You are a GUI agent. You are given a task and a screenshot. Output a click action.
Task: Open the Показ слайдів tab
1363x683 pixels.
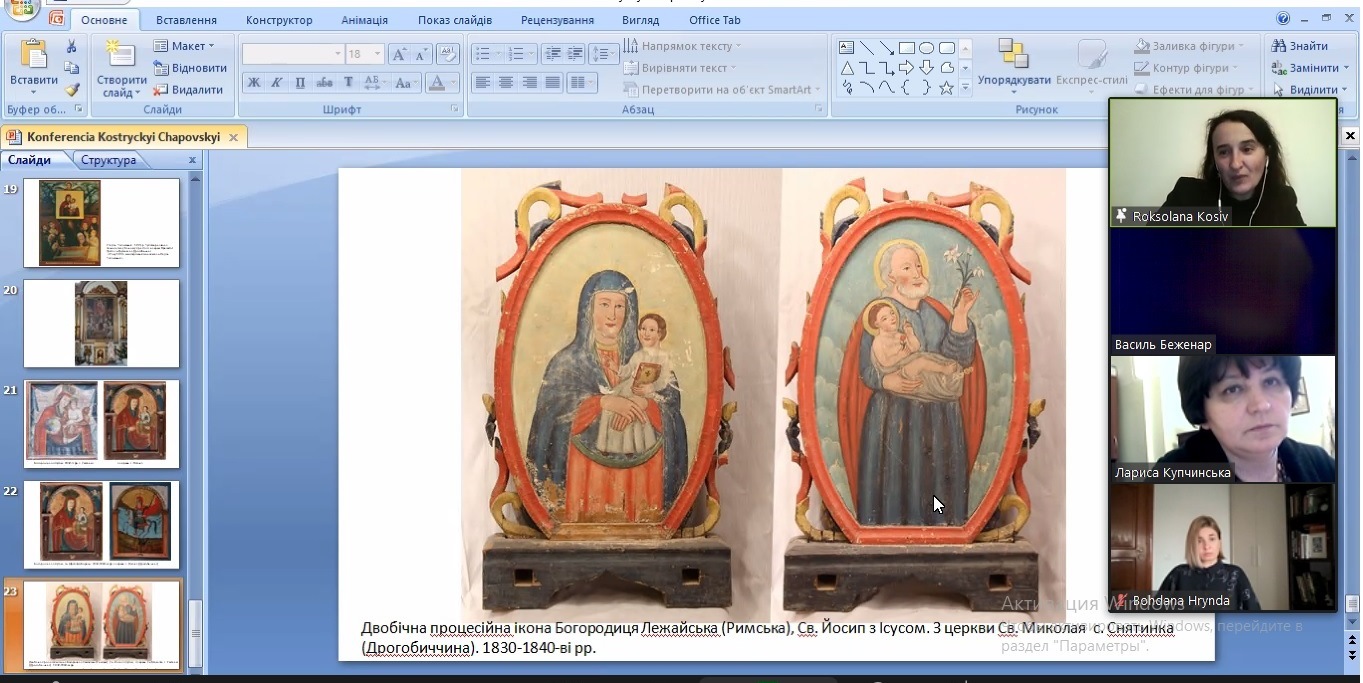pyautogui.click(x=455, y=20)
